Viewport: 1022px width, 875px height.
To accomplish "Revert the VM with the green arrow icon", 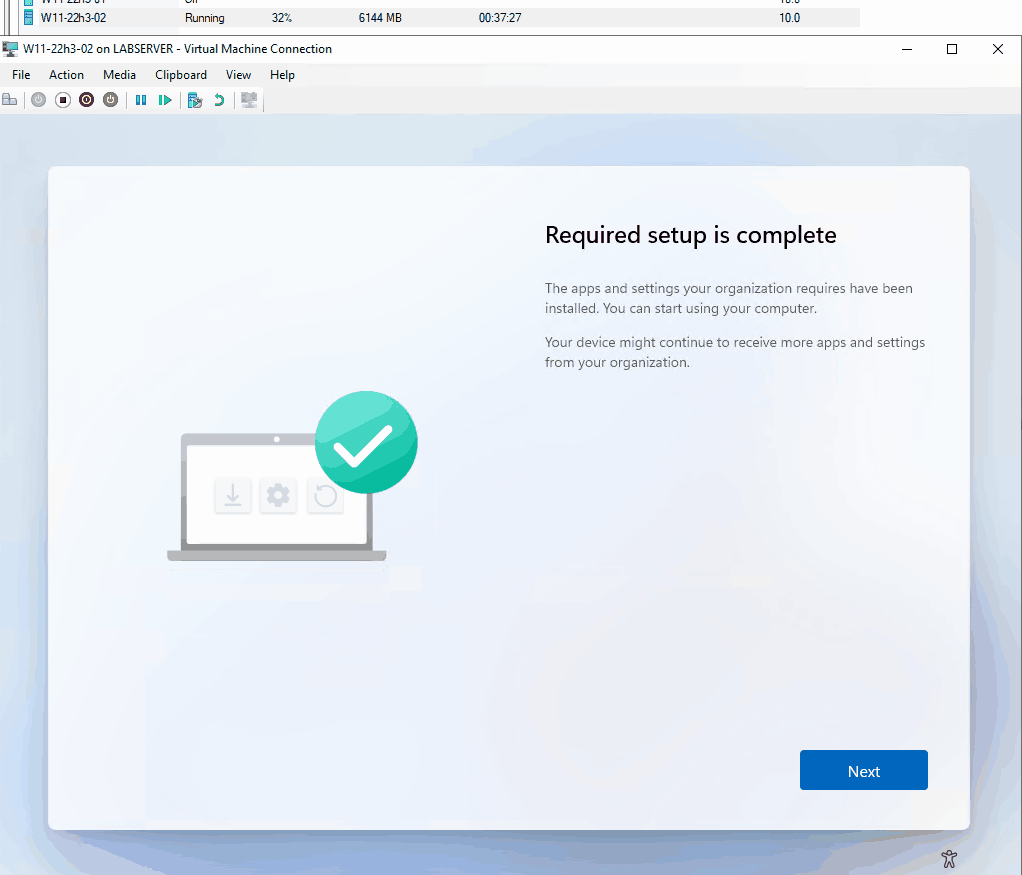I will (x=219, y=100).
